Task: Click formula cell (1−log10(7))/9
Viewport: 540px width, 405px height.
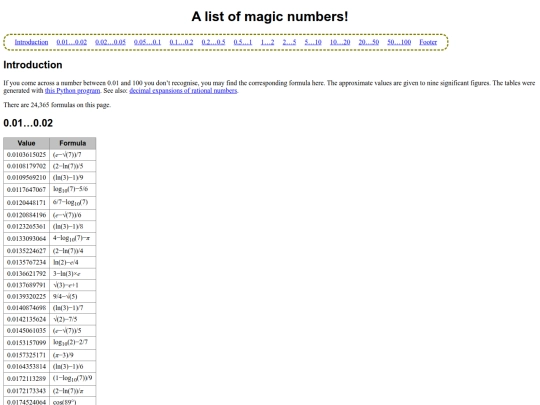Action: click(x=73, y=378)
